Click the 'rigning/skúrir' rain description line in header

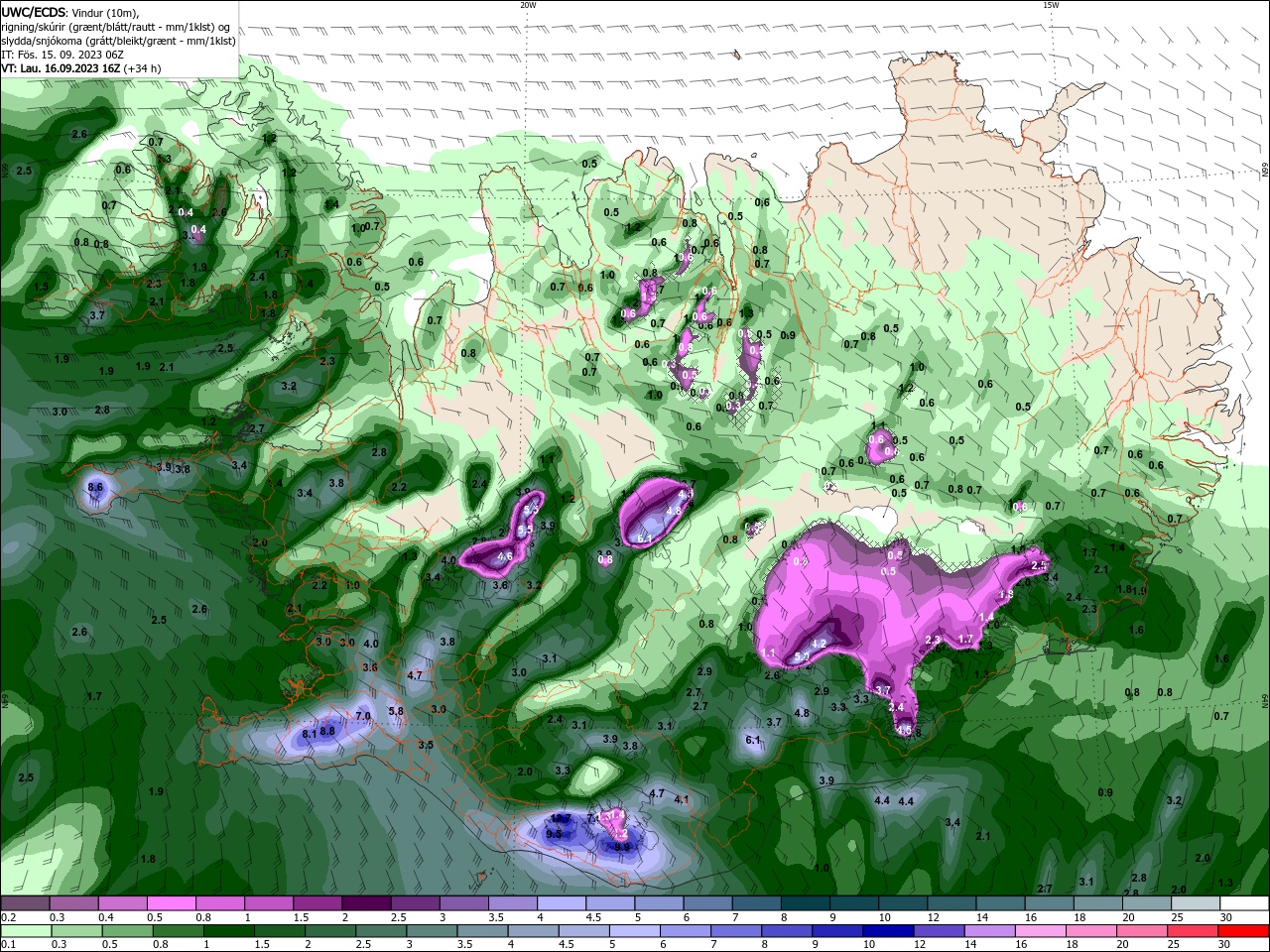(x=115, y=27)
